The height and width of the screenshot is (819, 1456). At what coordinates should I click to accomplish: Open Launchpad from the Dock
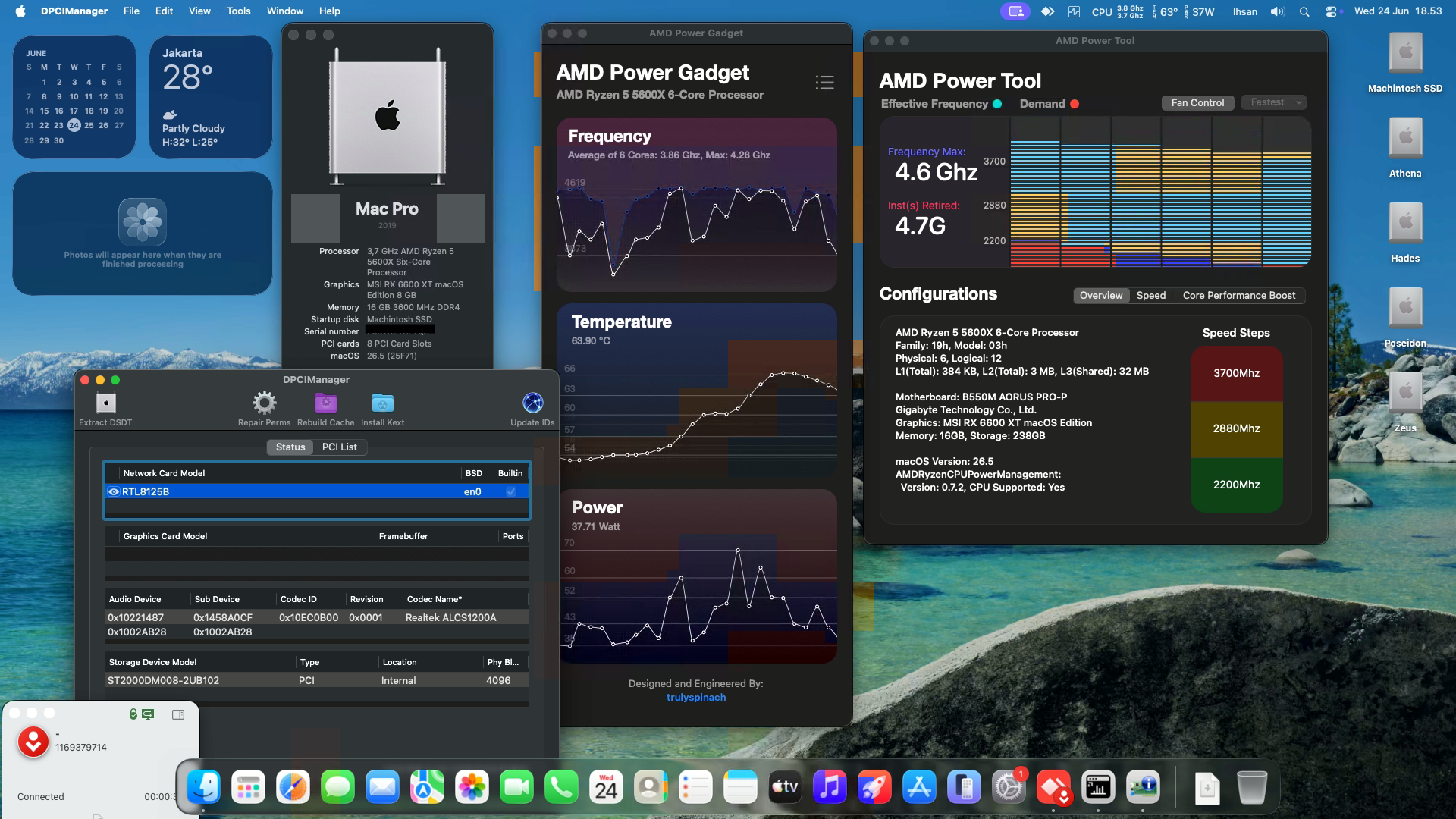coord(248,787)
